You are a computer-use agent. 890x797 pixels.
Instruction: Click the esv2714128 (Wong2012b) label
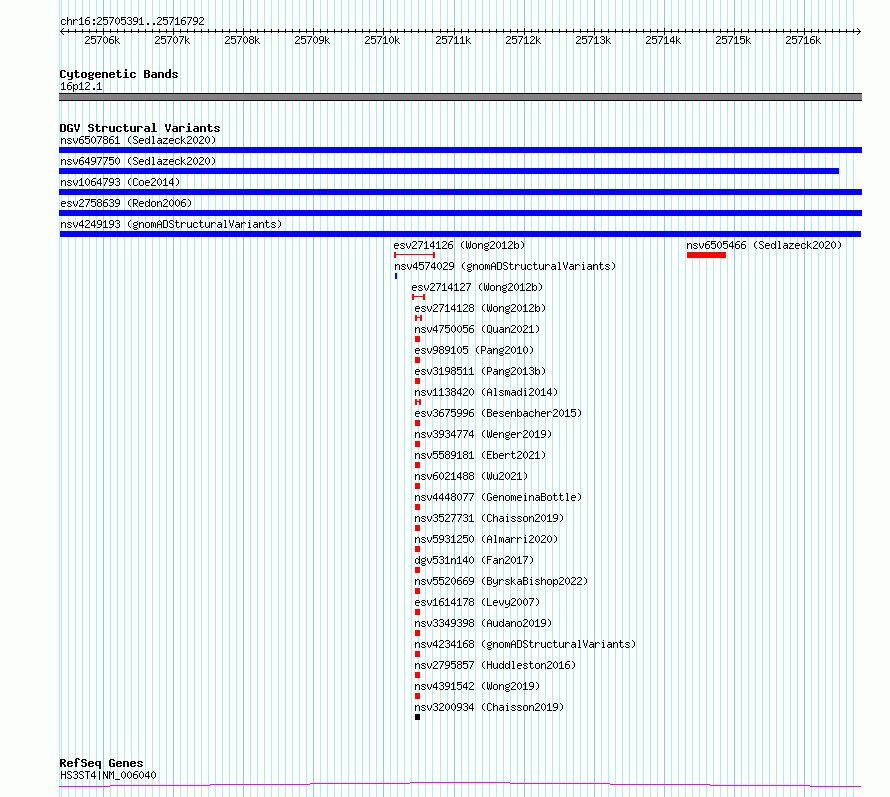point(480,308)
